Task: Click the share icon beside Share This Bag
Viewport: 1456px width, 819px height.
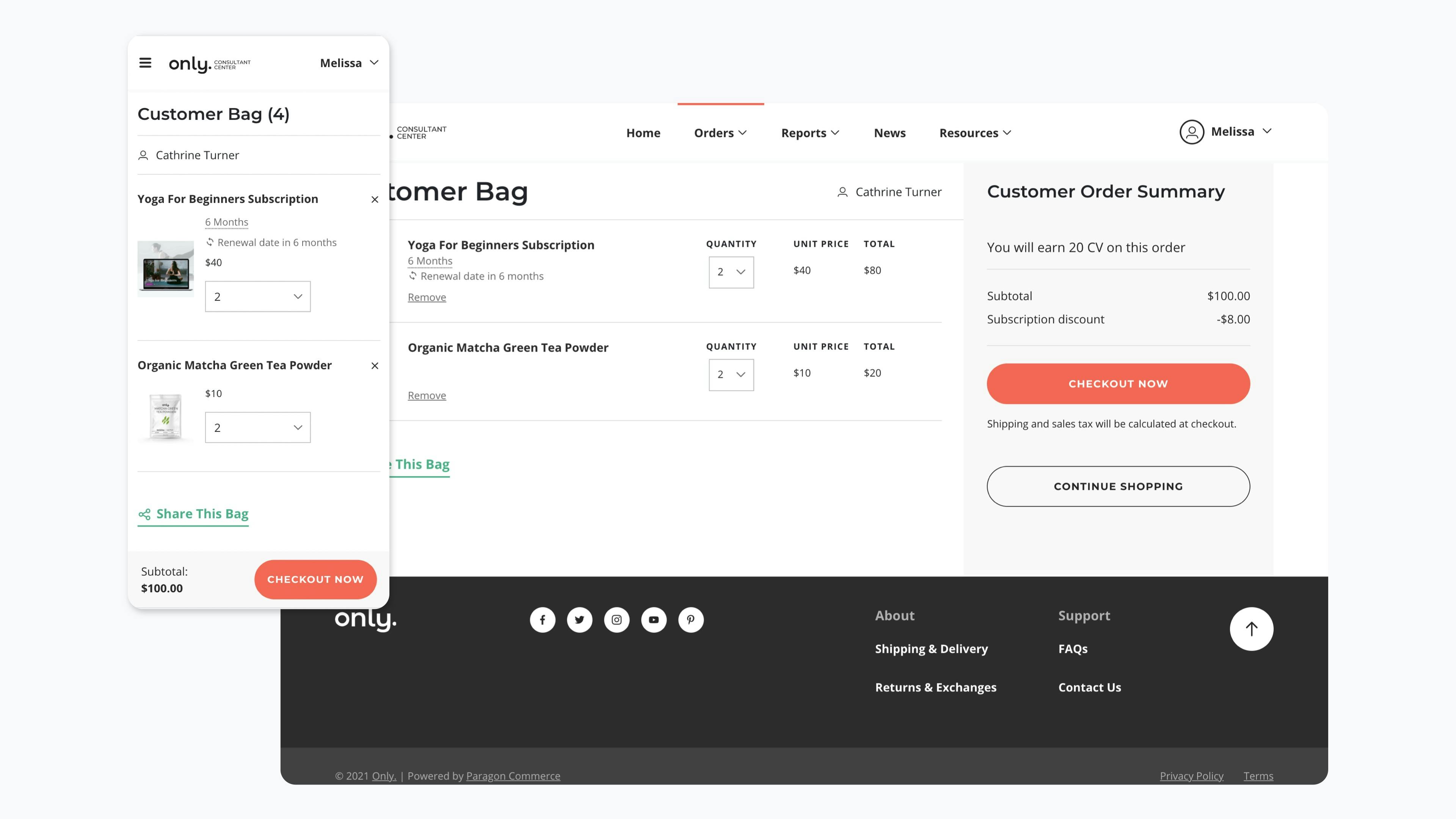Action: pos(145,515)
